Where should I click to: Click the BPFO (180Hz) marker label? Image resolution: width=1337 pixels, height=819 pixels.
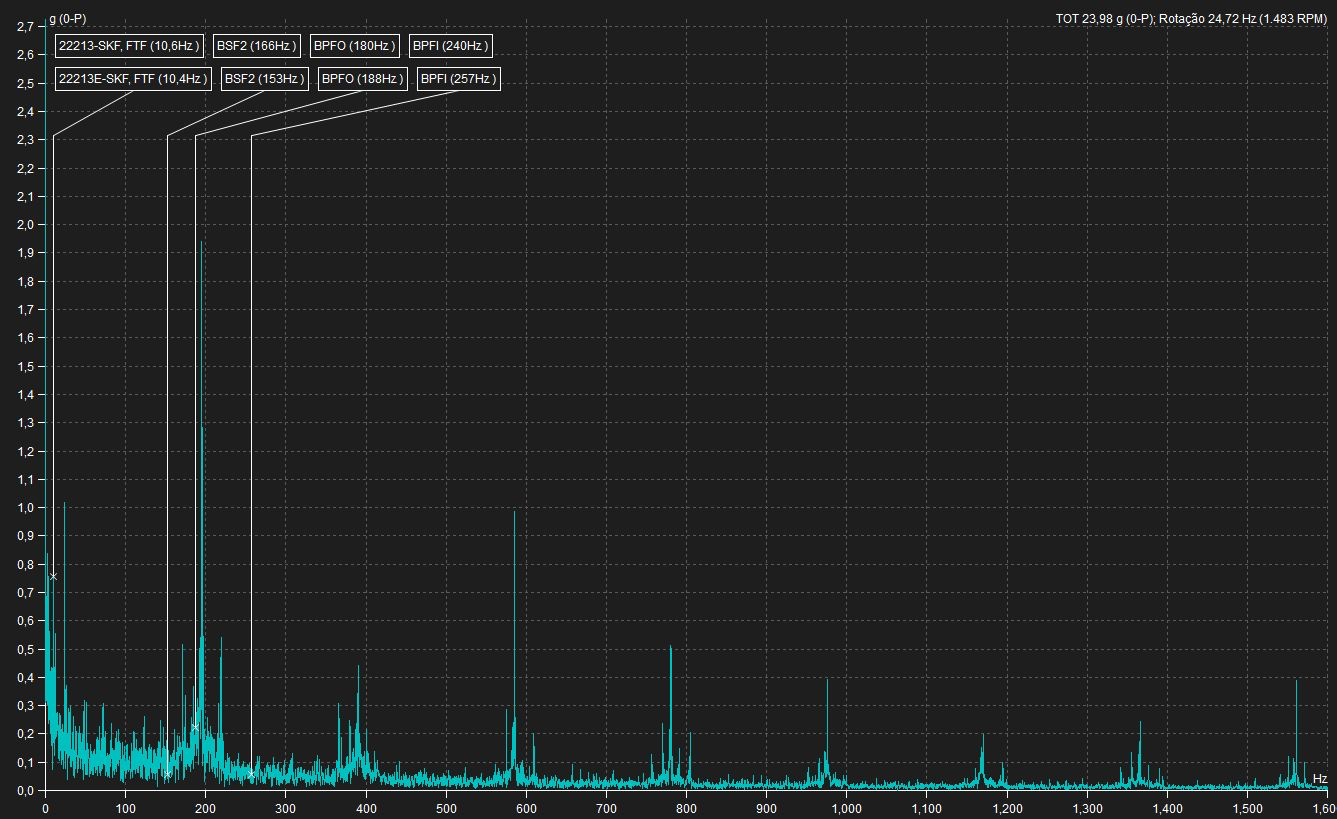pos(355,46)
